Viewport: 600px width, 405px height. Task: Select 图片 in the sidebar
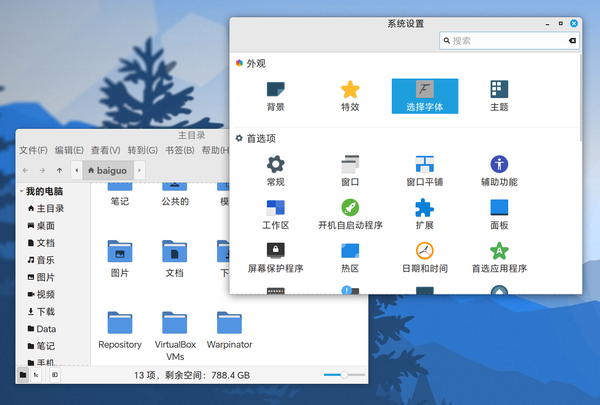[41, 278]
